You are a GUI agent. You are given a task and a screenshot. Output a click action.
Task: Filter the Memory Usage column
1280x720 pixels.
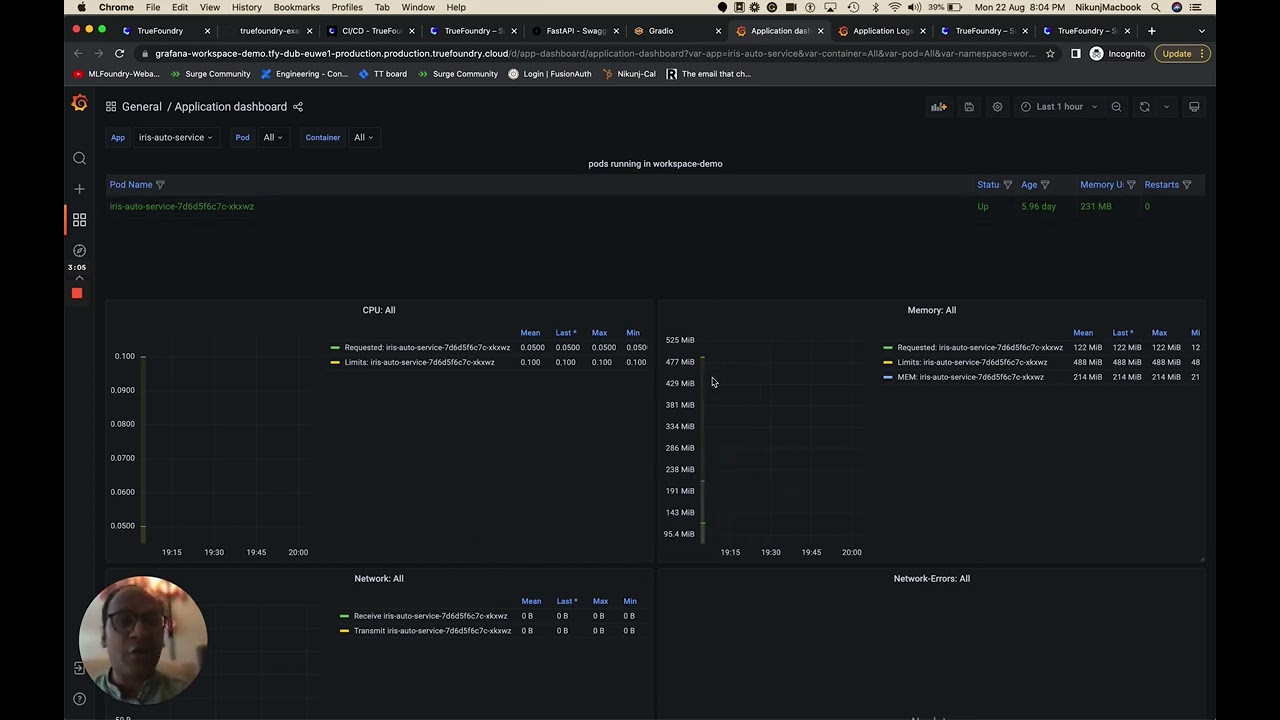[x=1131, y=185]
